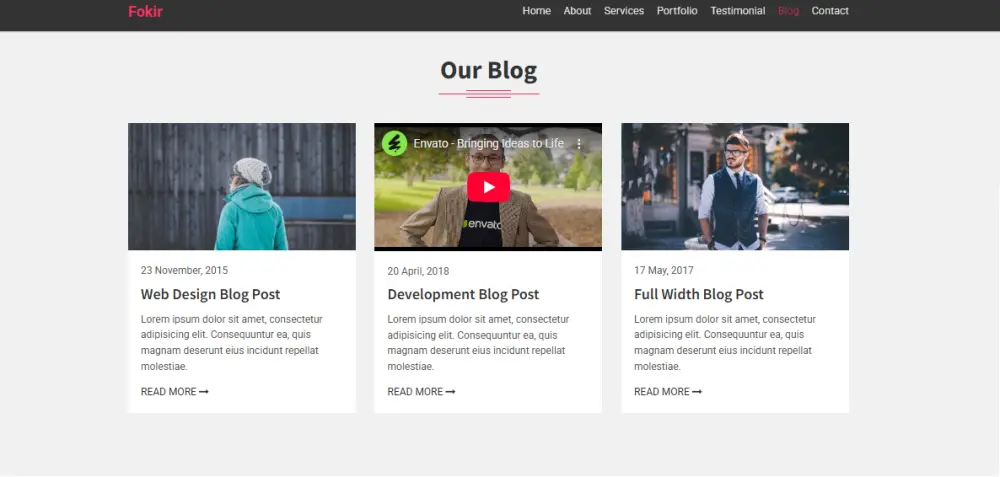Navigate to Portfolio

(x=677, y=11)
